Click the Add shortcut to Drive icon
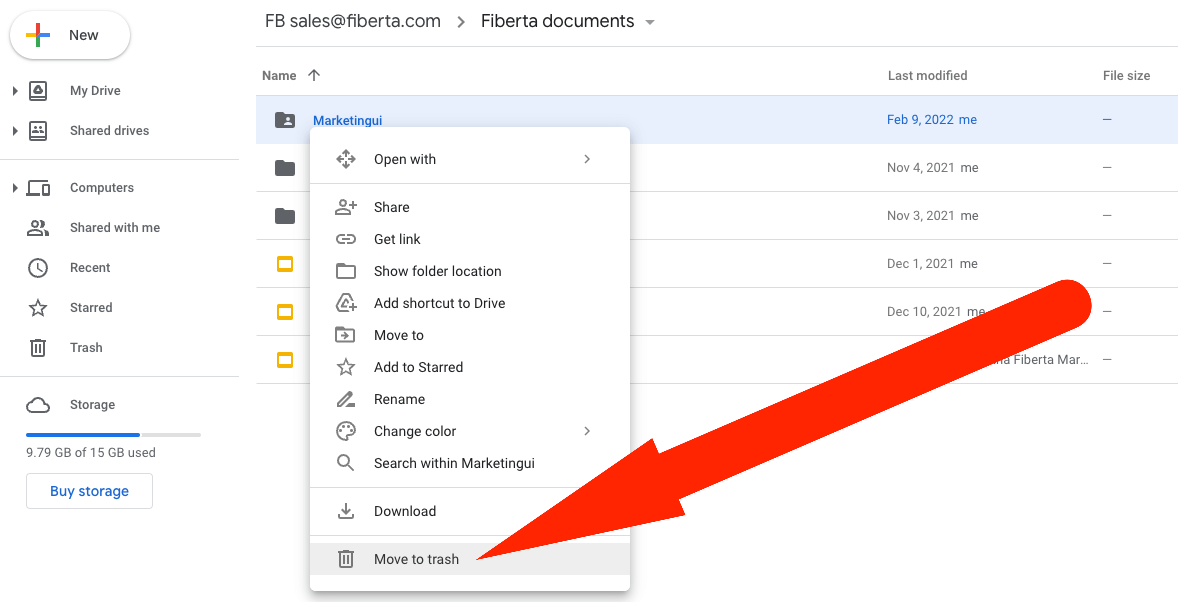This screenshot has width=1178, height=602. click(346, 304)
